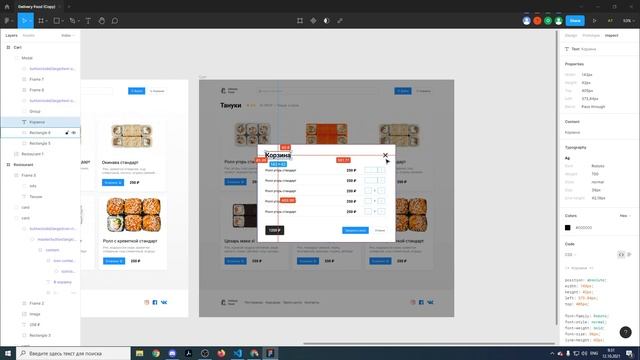Open the Frame tool options arrow
The image size is (640, 360).
47,21
